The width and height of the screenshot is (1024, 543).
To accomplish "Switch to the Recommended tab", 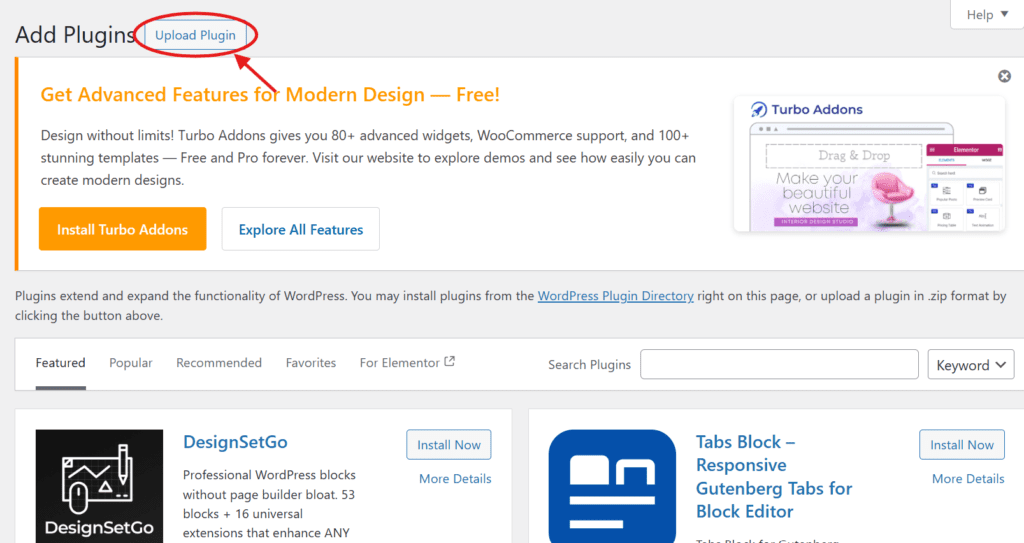I will coord(219,363).
